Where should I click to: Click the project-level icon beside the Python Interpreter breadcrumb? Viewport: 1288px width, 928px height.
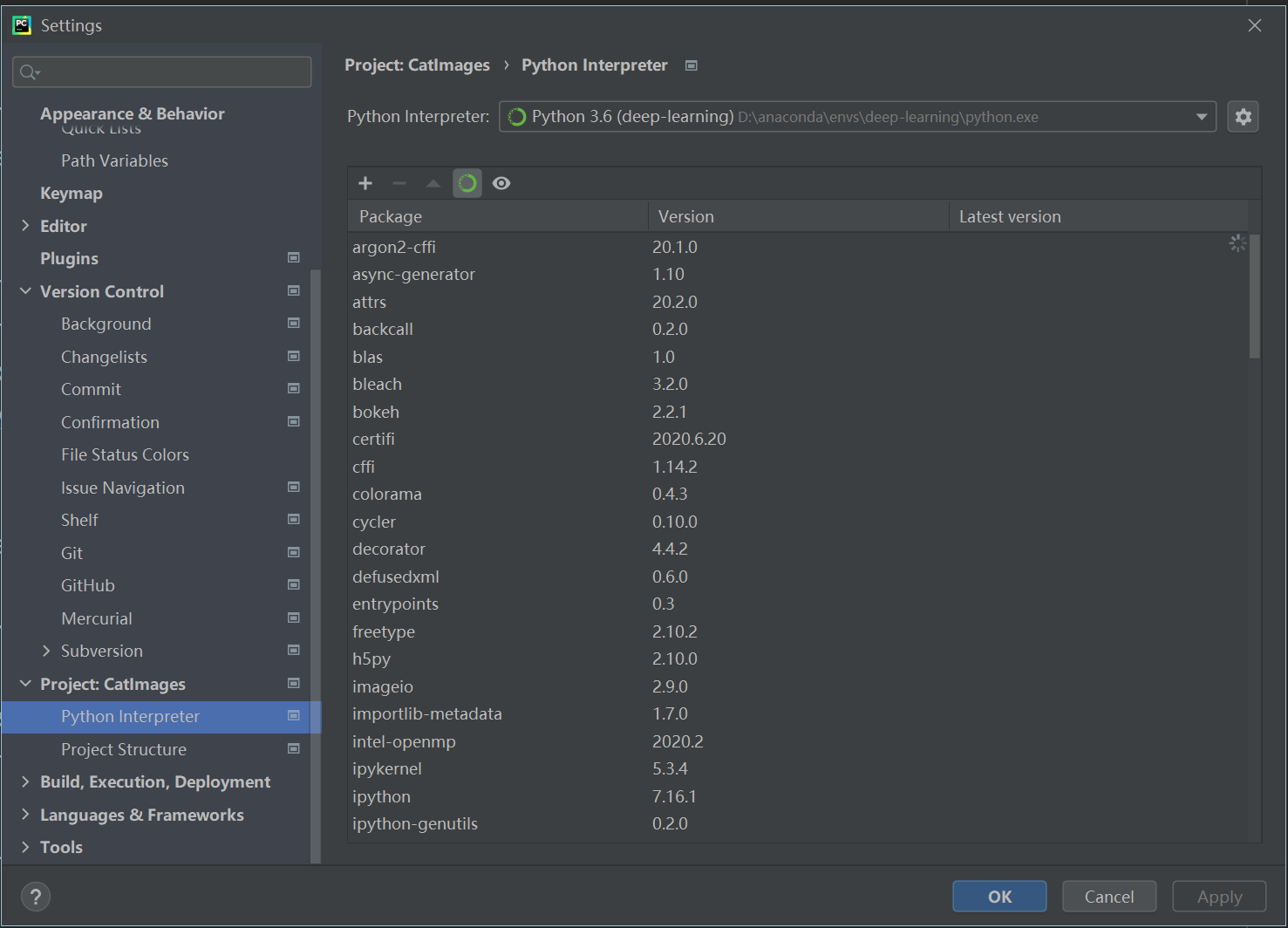tap(692, 65)
